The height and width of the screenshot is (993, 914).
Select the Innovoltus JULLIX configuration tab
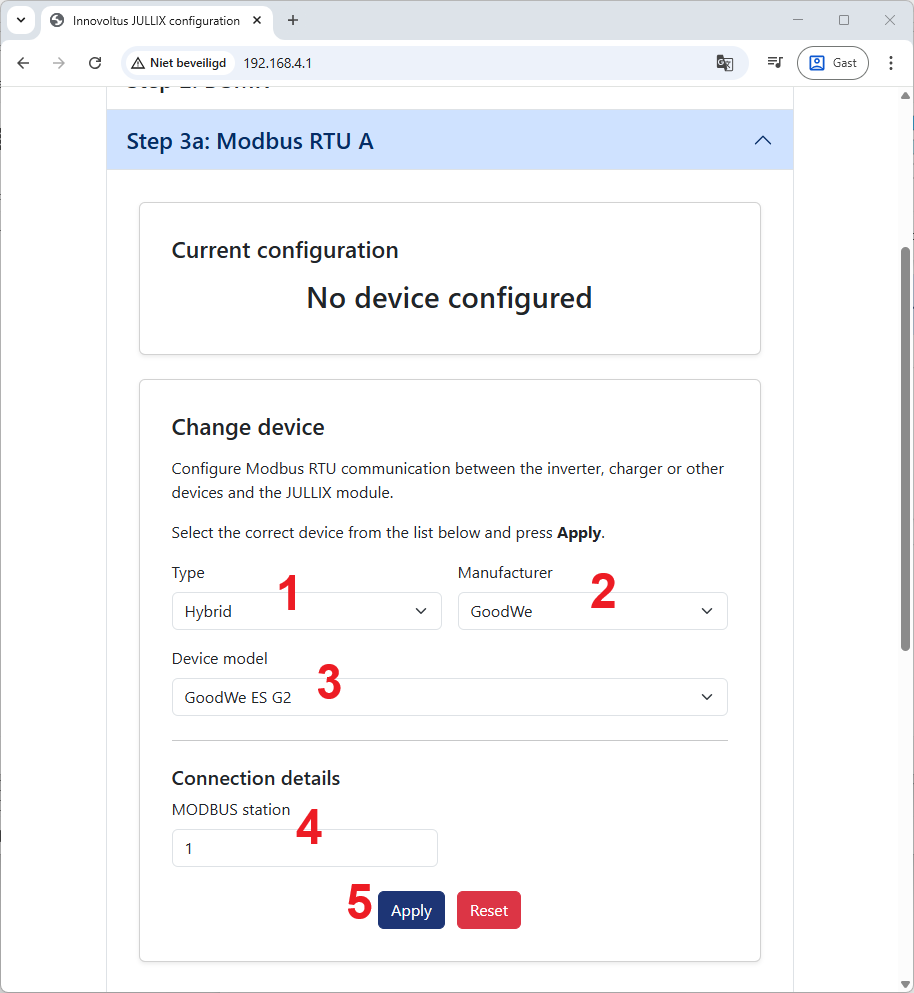150,20
